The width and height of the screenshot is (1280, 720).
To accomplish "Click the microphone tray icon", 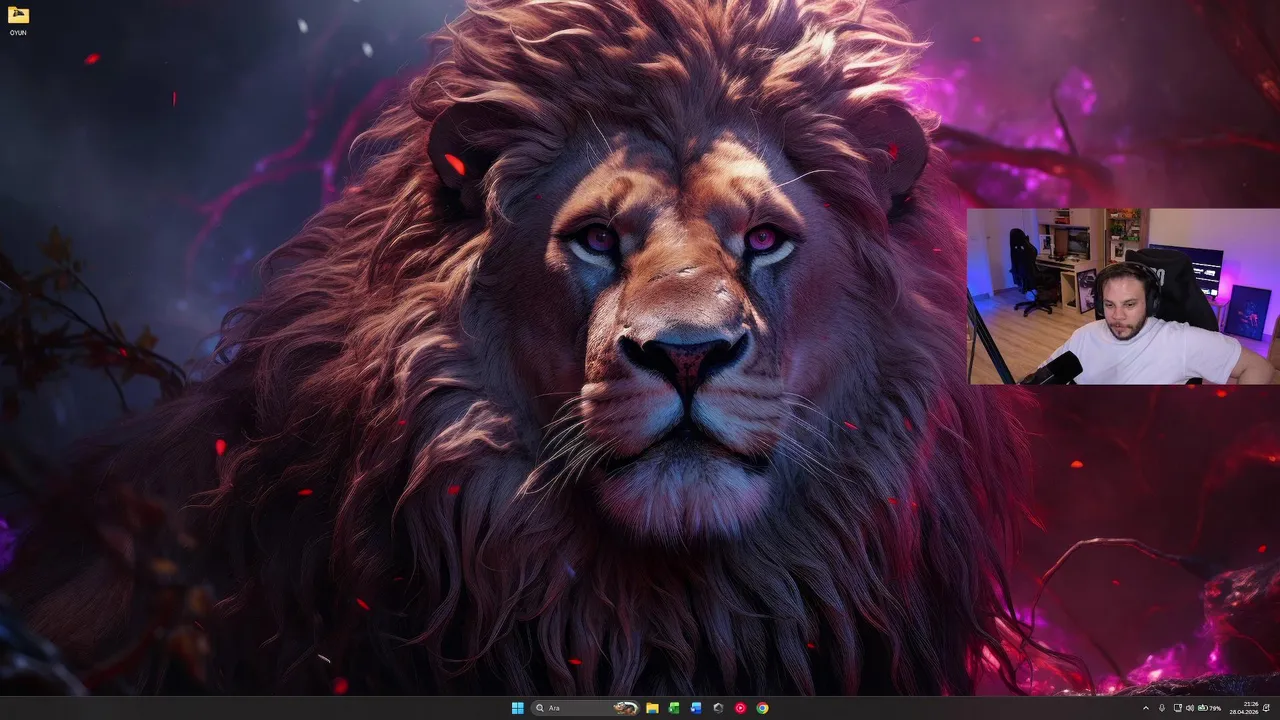I will 1162,708.
